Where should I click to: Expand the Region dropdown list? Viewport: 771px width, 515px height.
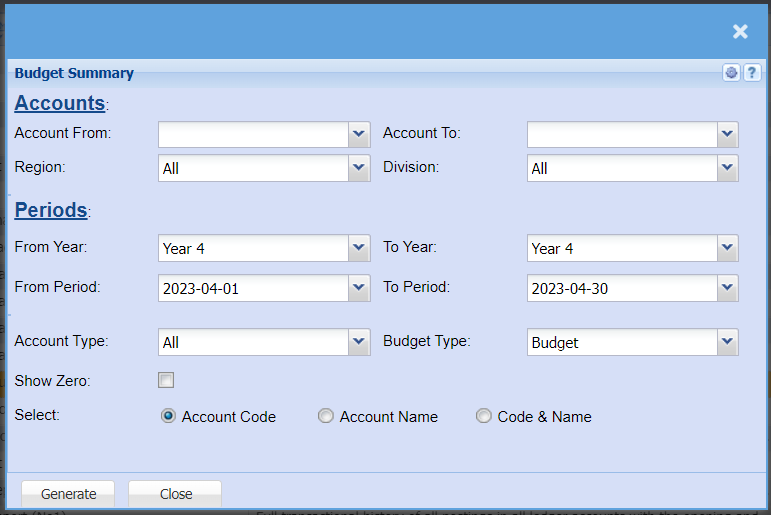pyautogui.click(x=359, y=168)
